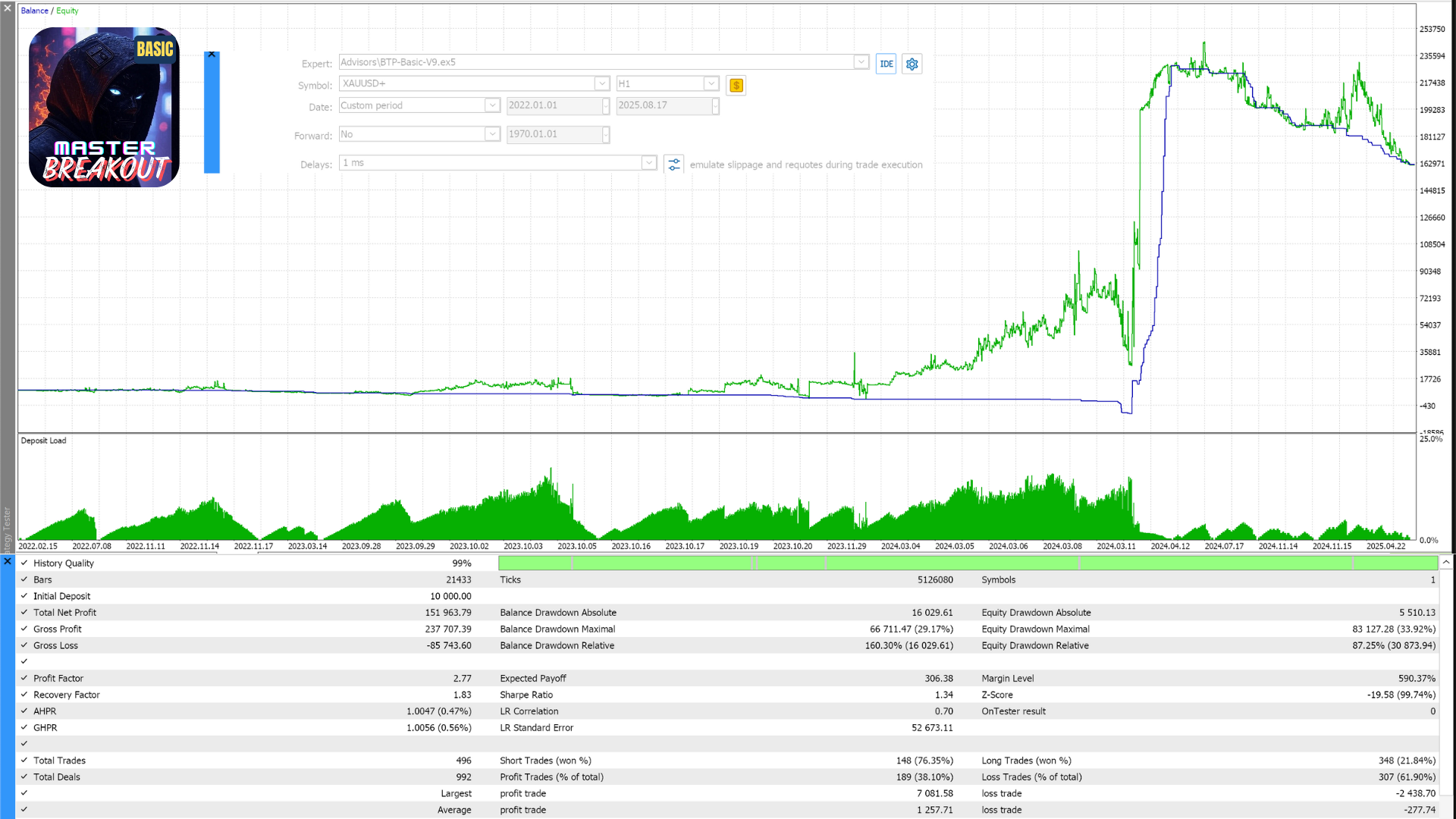Click the Master Breakout Basic logo image
Viewport: 1456px width, 819px height.
click(104, 107)
